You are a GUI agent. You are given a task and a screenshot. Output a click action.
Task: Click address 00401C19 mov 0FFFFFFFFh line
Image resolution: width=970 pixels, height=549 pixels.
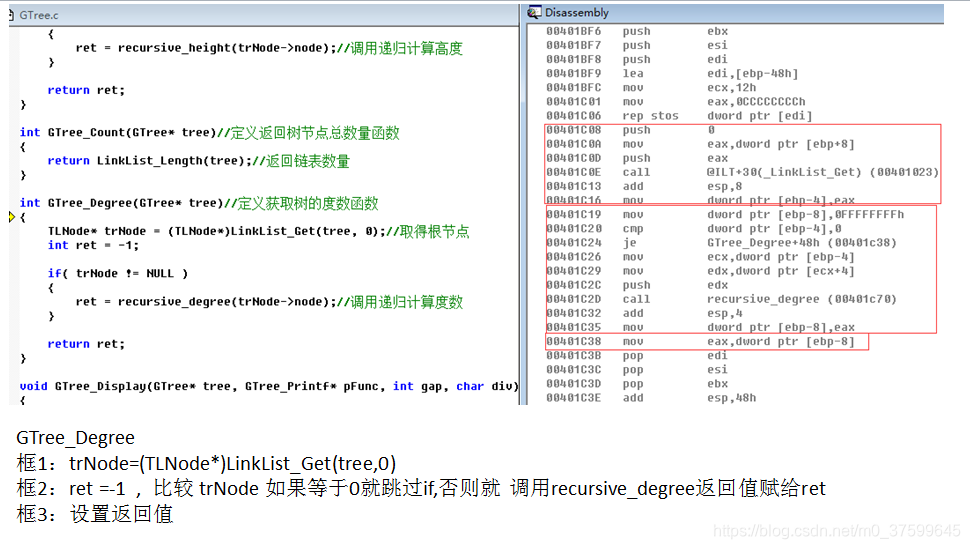(725, 214)
